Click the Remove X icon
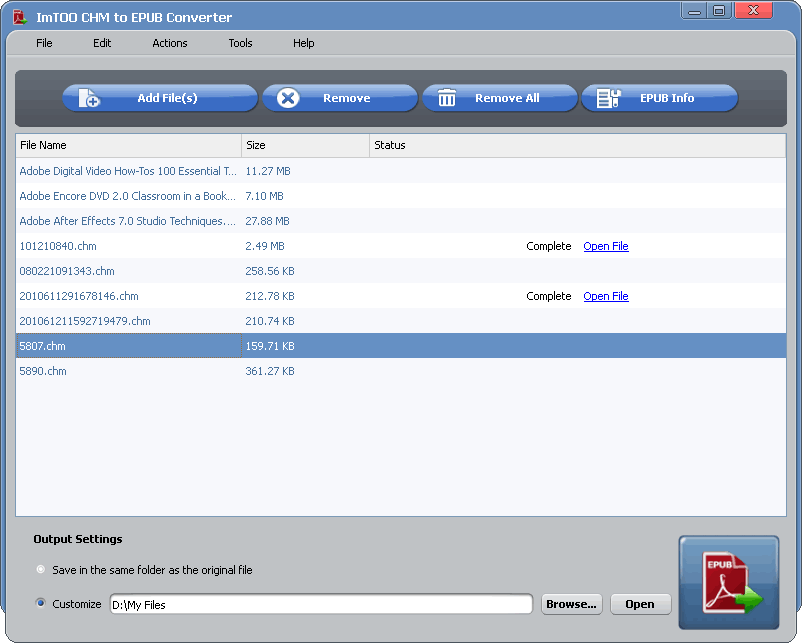Screen dimensions: 802x643 [288, 98]
